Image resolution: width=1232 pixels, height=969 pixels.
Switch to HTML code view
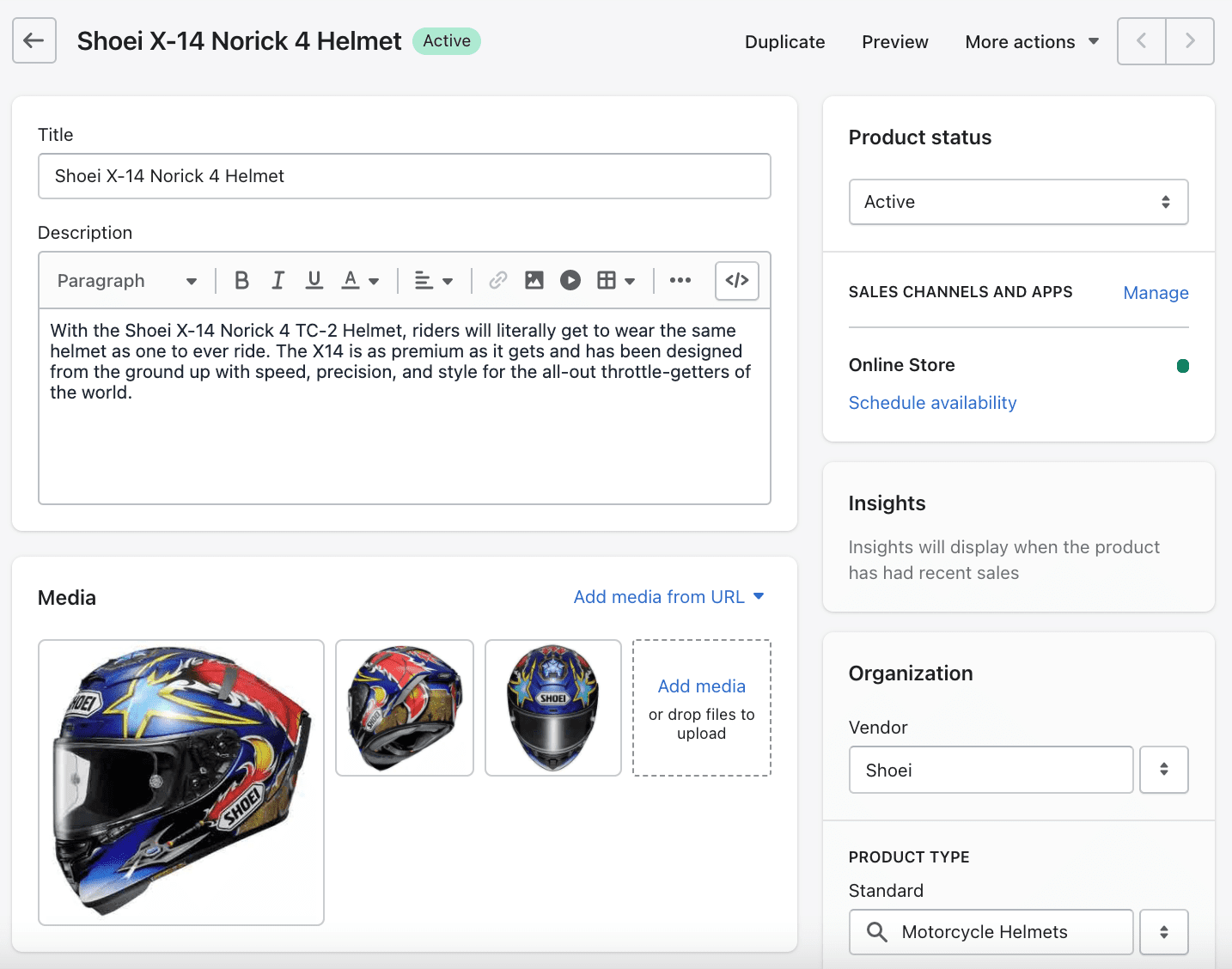tap(737, 280)
